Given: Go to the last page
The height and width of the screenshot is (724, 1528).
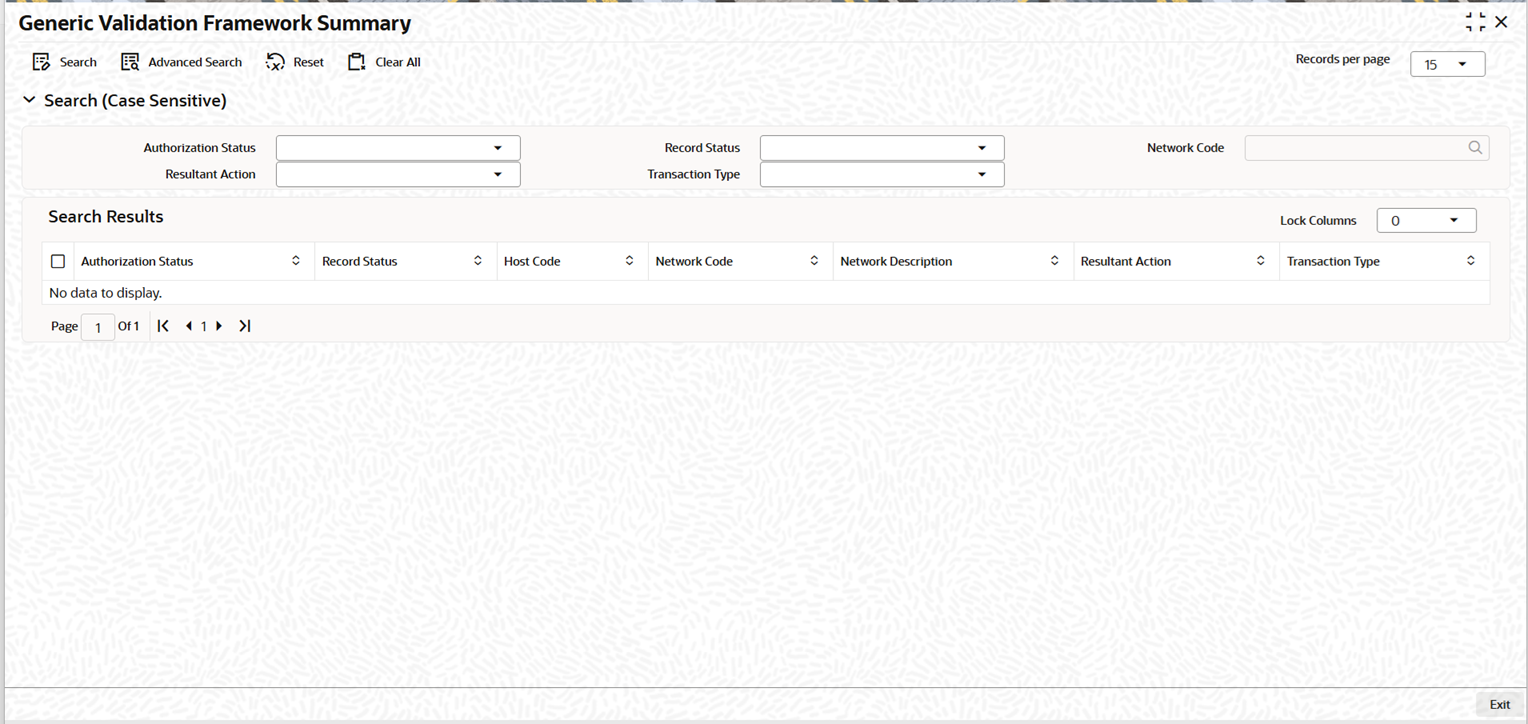Looking at the screenshot, I should [245, 326].
